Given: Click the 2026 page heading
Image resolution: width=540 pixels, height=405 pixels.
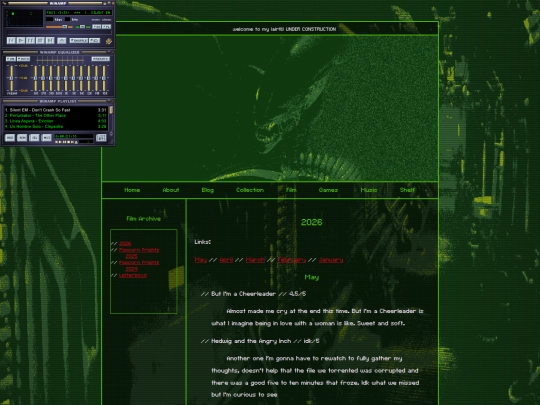Looking at the screenshot, I should coord(312,222).
